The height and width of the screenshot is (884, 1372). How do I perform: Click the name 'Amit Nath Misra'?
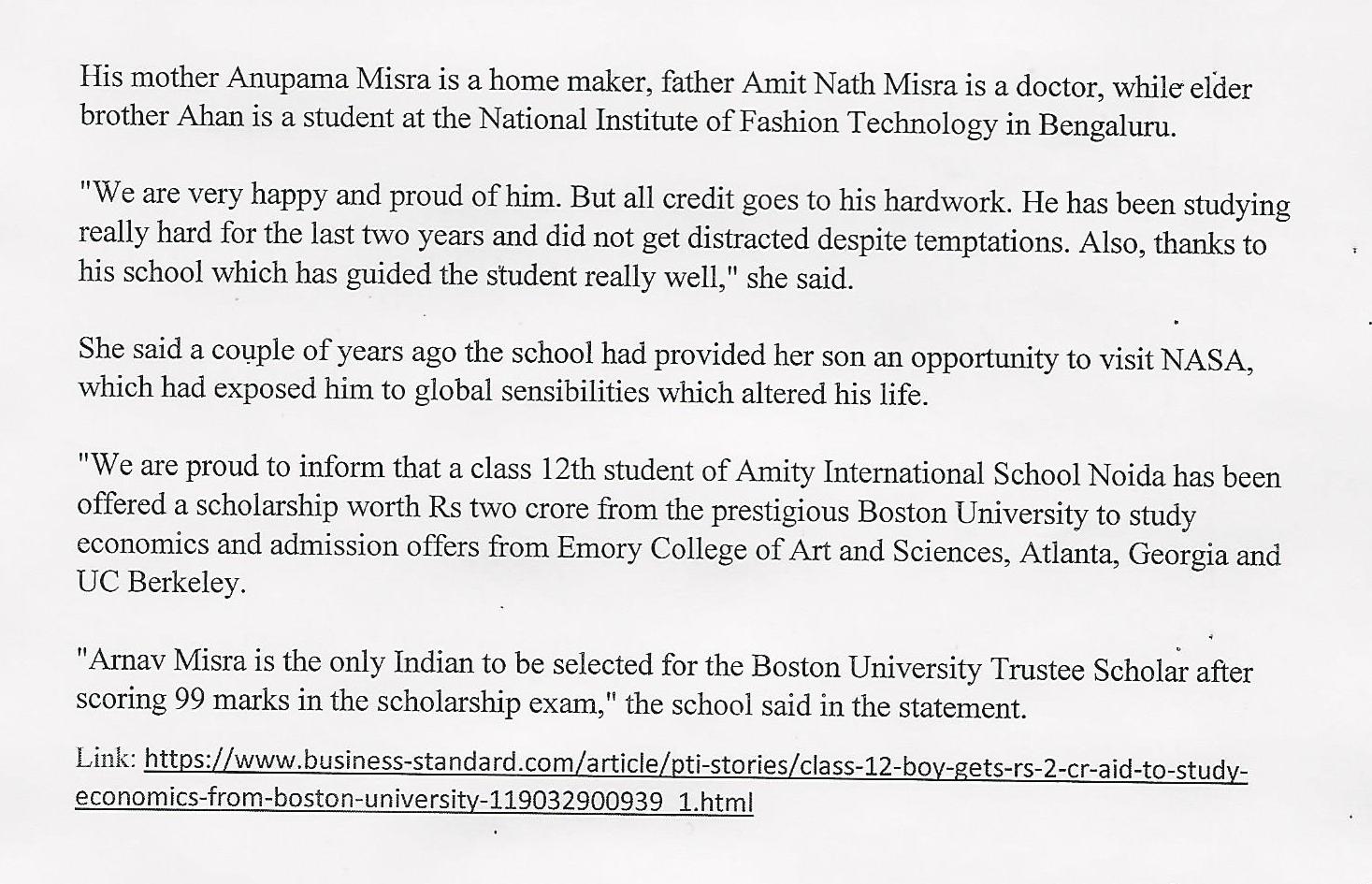point(849,84)
